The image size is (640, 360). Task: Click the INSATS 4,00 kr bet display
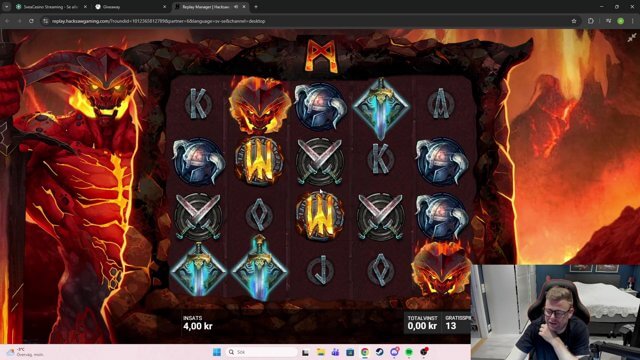pos(198,322)
